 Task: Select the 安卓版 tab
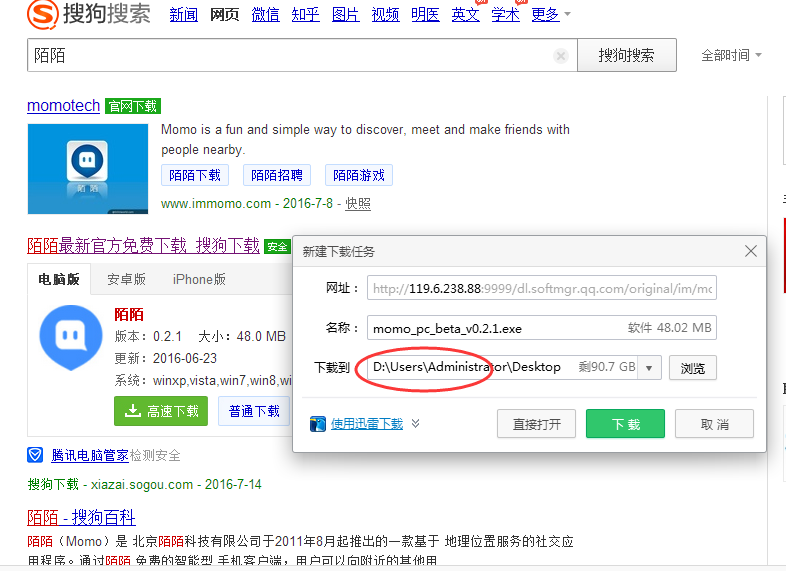[x=126, y=279]
